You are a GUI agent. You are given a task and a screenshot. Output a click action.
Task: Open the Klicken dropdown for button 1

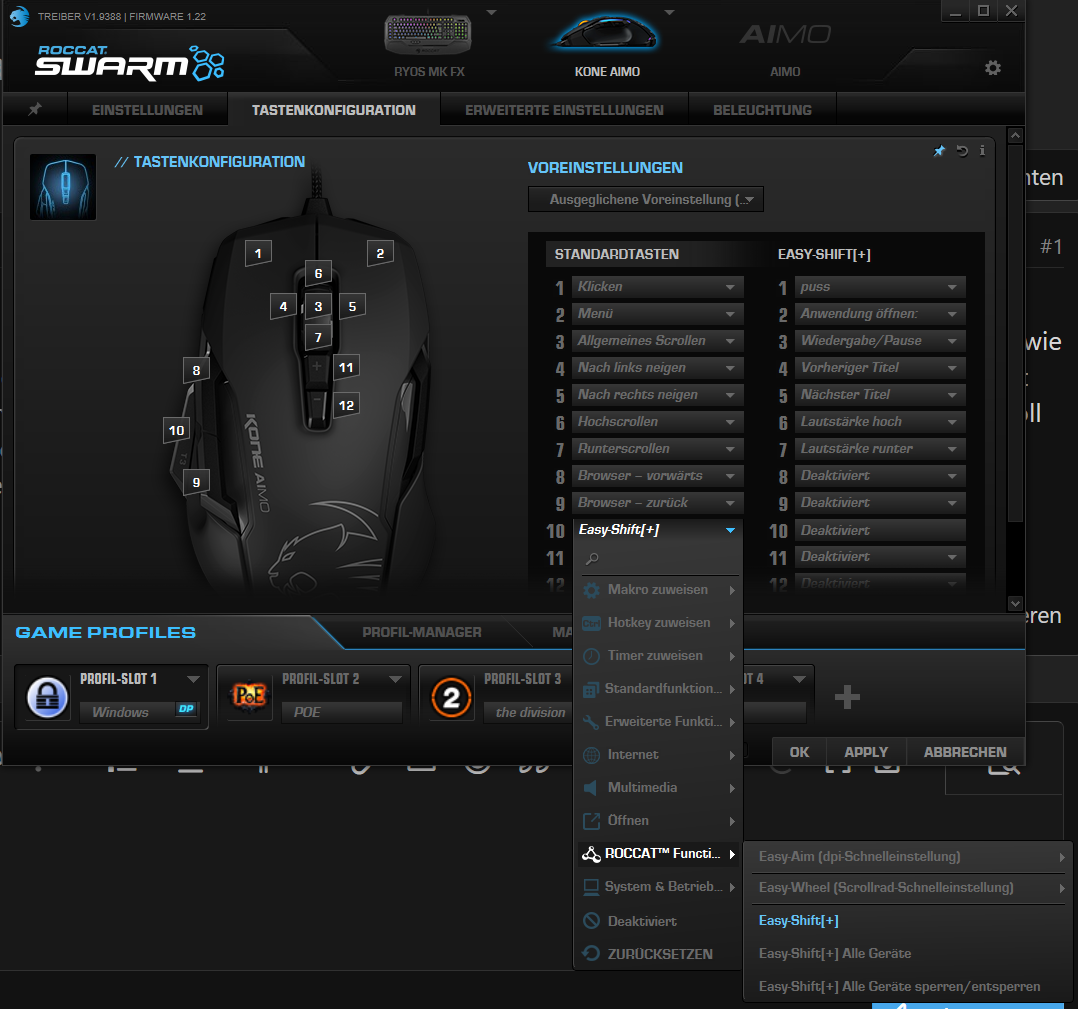coord(657,287)
